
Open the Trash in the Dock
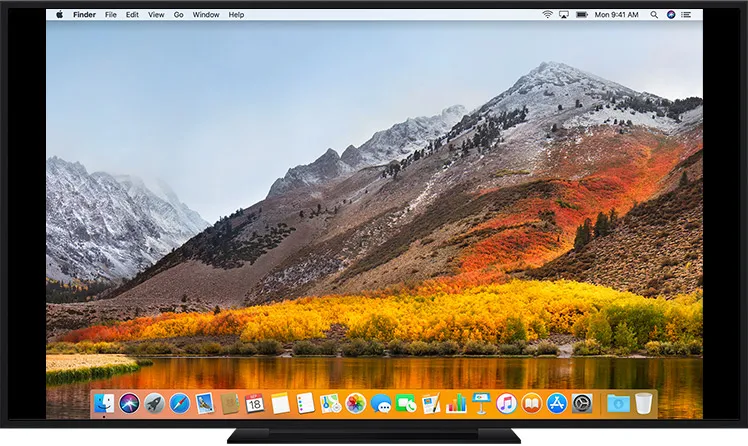(x=643, y=403)
